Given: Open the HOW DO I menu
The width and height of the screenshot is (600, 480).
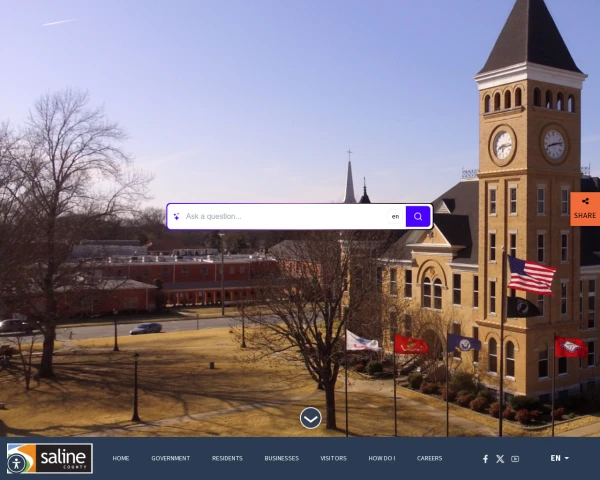Looking at the screenshot, I should click(382, 458).
